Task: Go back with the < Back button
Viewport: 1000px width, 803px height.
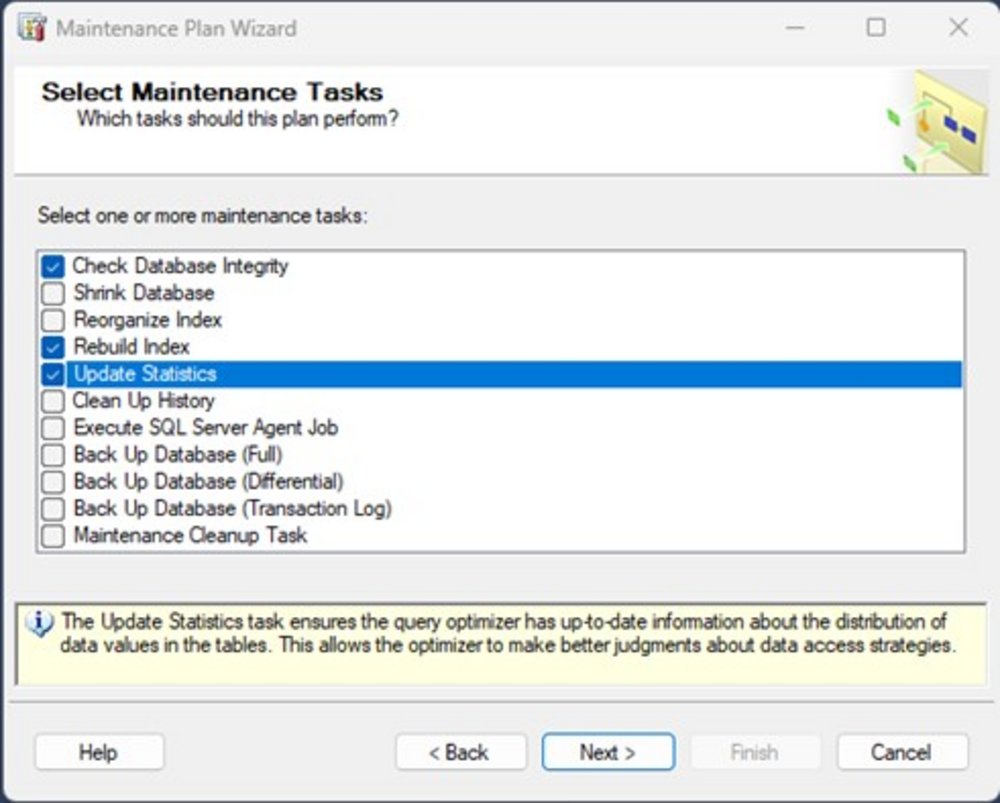Action: (460, 753)
